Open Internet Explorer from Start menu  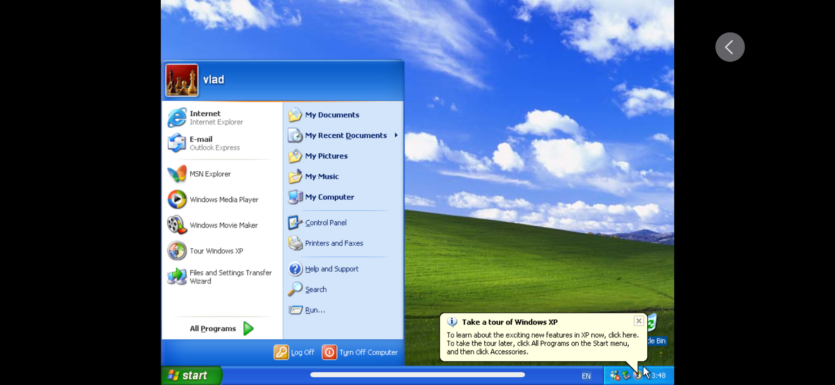click(222, 118)
